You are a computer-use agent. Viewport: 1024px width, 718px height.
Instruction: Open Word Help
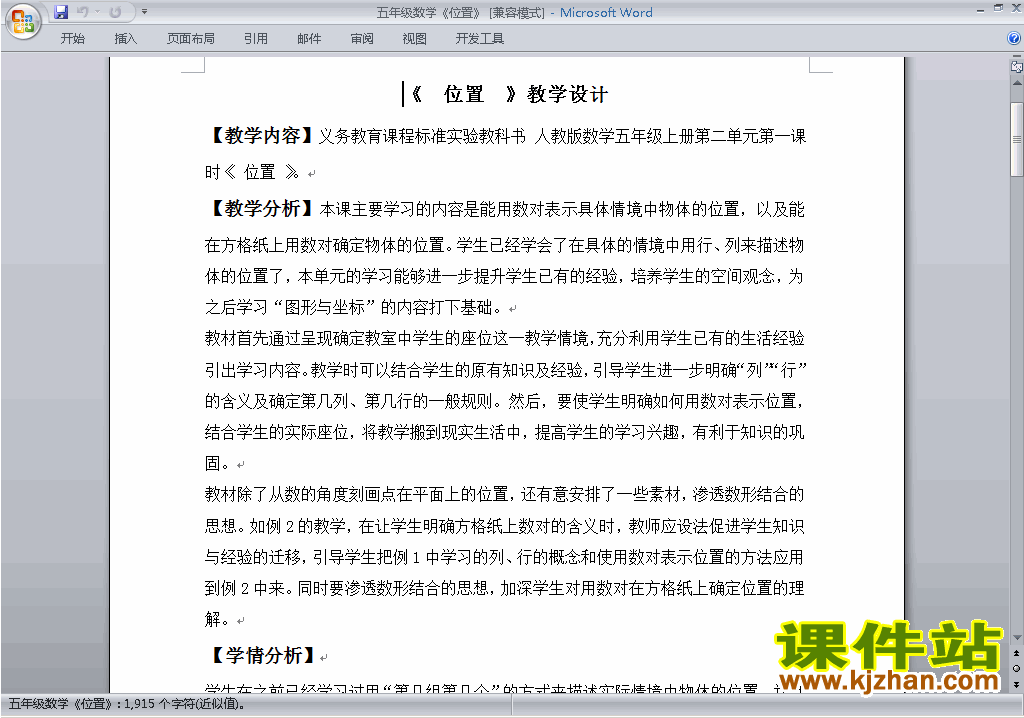[1014, 39]
